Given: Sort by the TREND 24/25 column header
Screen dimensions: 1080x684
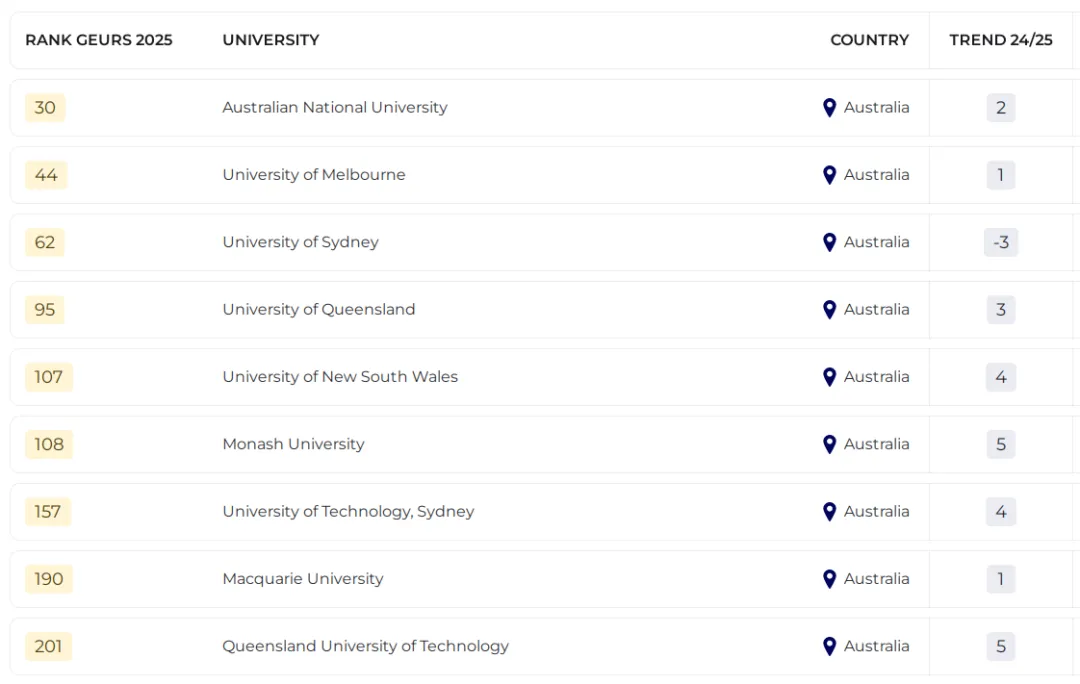Looking at the screenshot, I should click(x=1001, y=40).
